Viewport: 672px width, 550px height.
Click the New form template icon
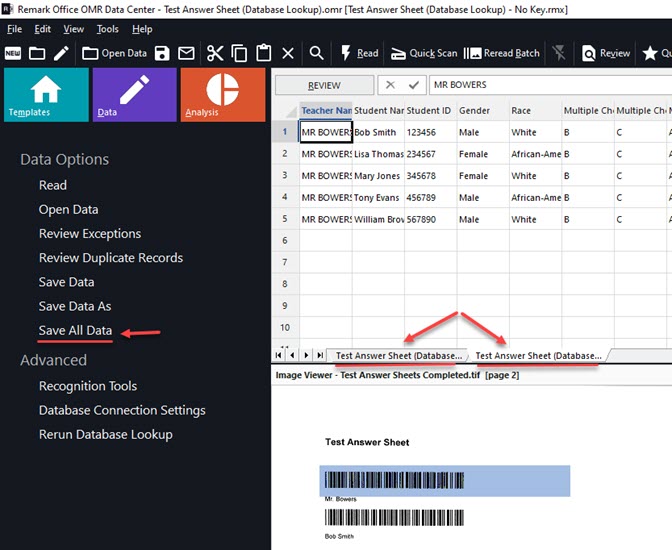(13, 54)
